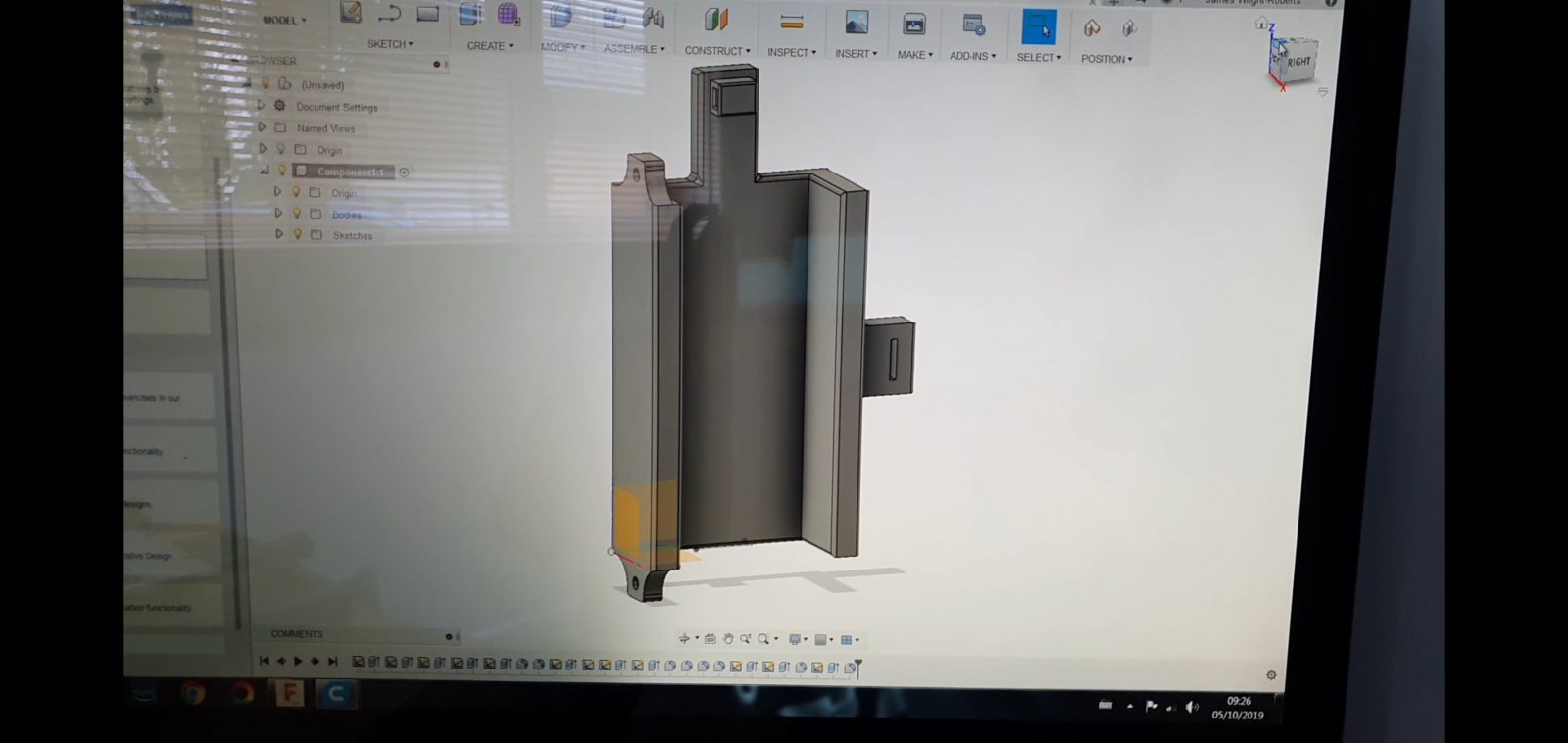Open the SKETCH menu
The image size is (1568, 743).
390,44
